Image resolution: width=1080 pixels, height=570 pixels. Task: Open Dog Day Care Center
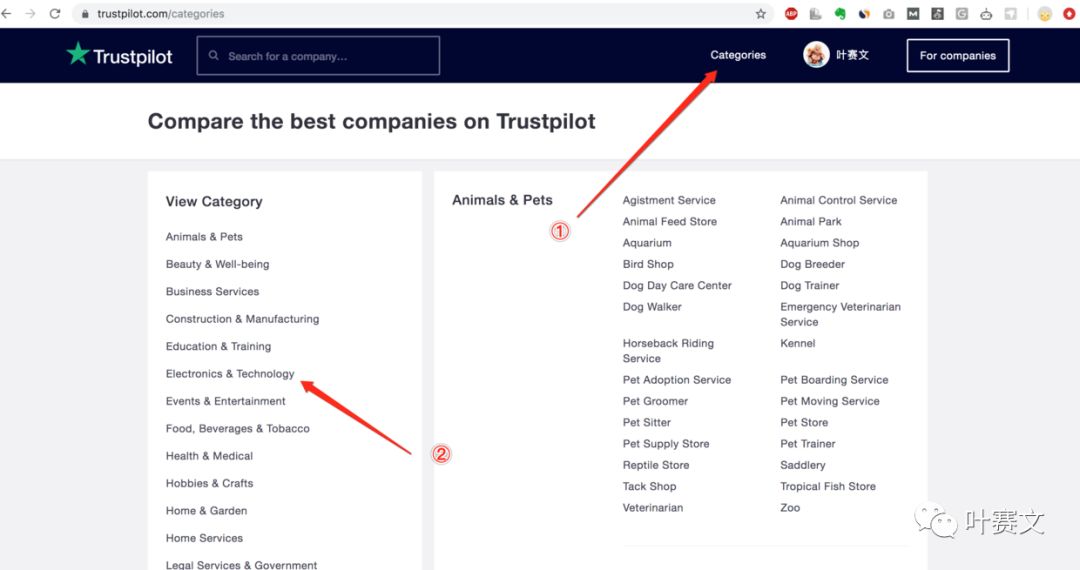click(677, 286)
